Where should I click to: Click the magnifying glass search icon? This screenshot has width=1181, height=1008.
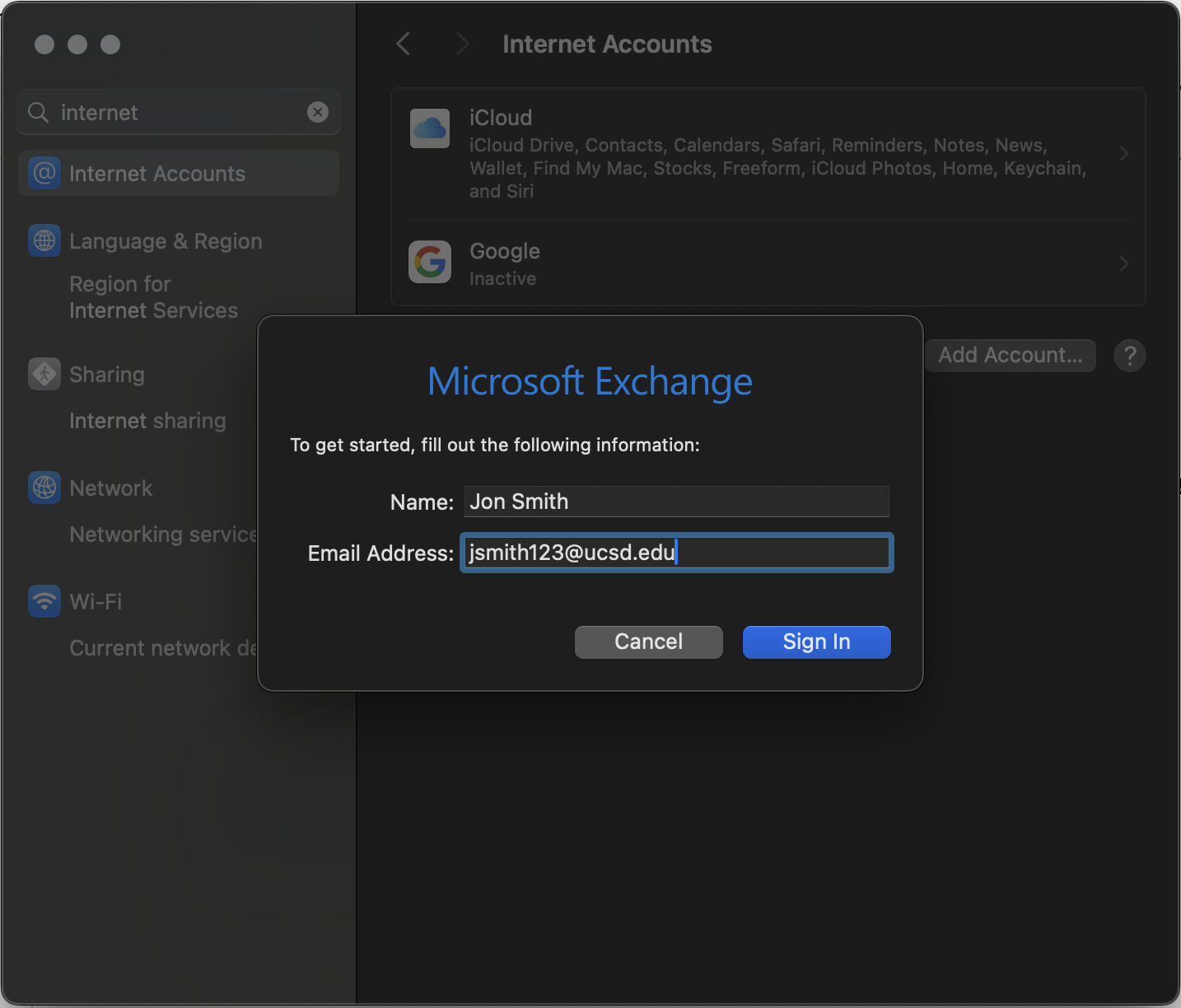[x=38, y=112]
